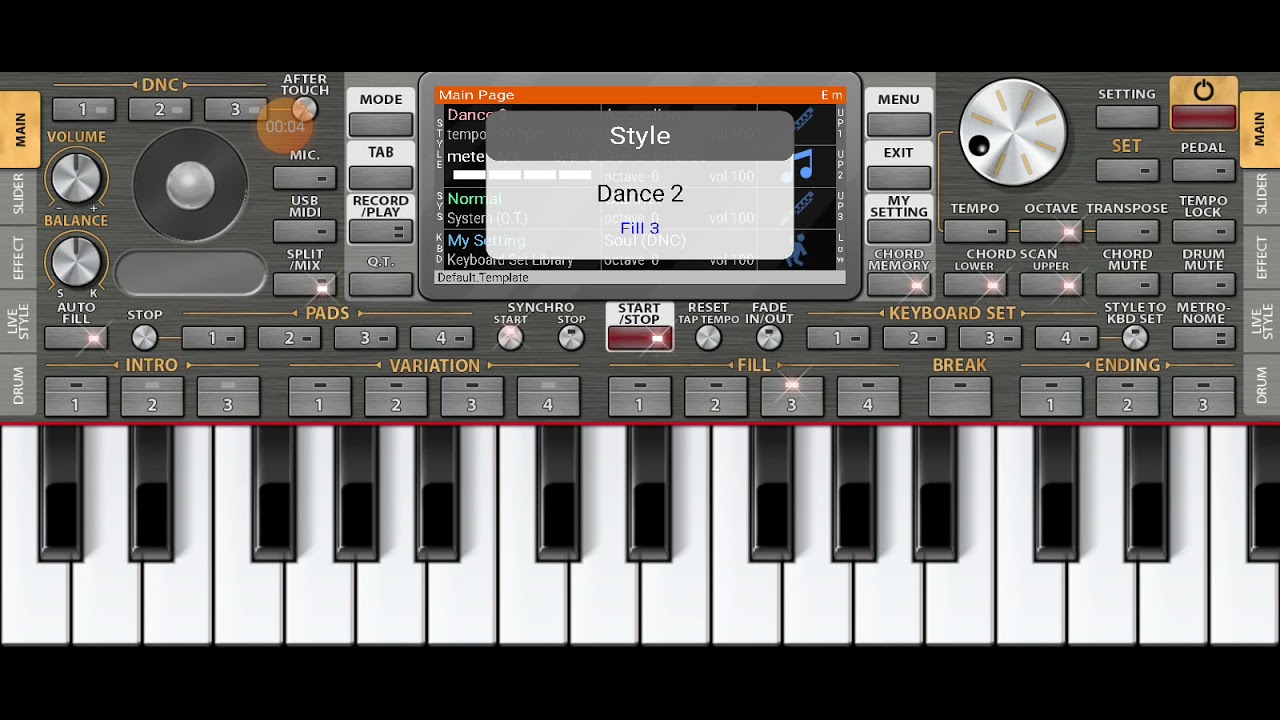Tap the long ribbon bar below joystick
The height and width of the screenshot is (720, 1280).
click(190, 272)
